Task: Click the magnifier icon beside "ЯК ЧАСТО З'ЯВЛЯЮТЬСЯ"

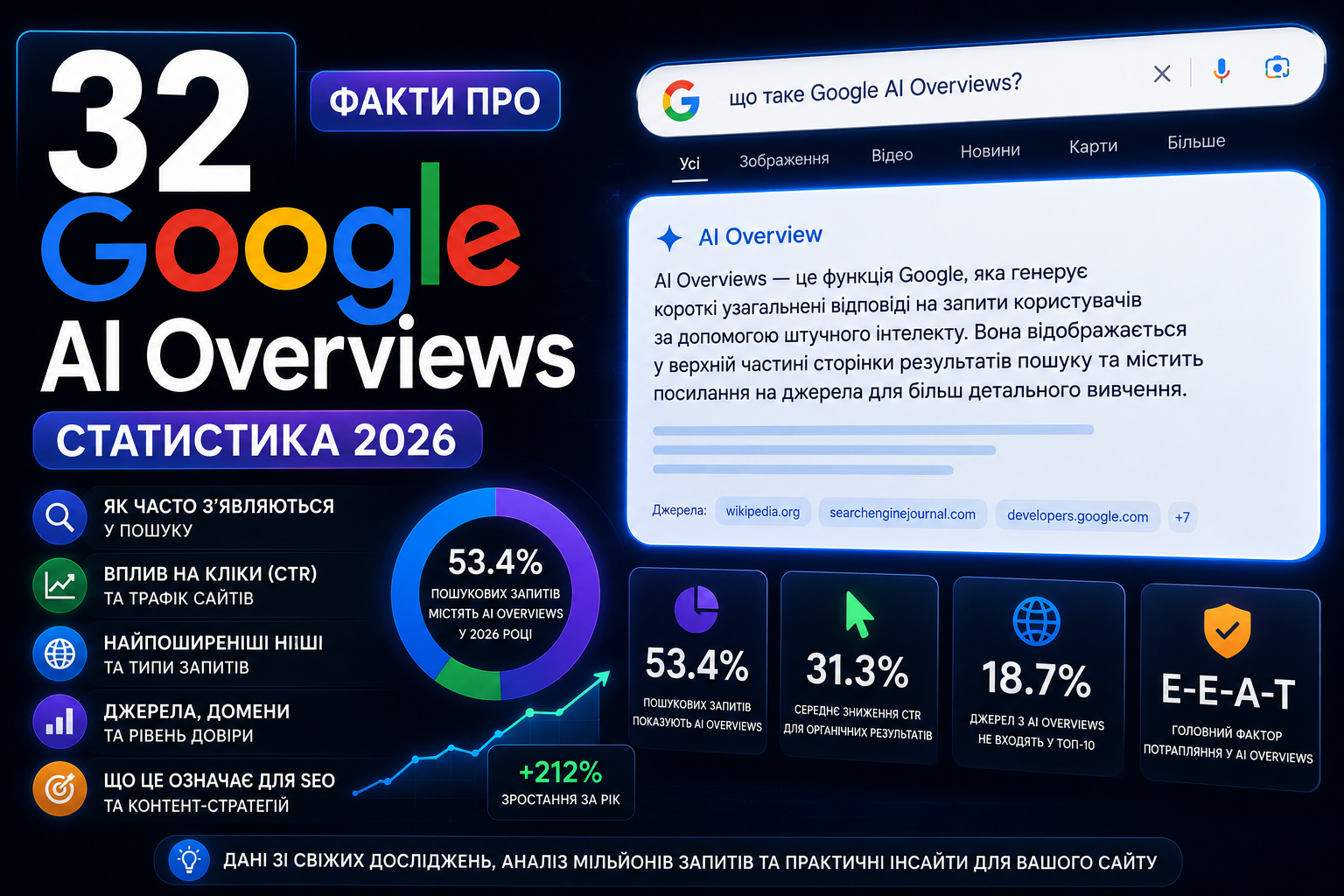Action: pos(59,517)
